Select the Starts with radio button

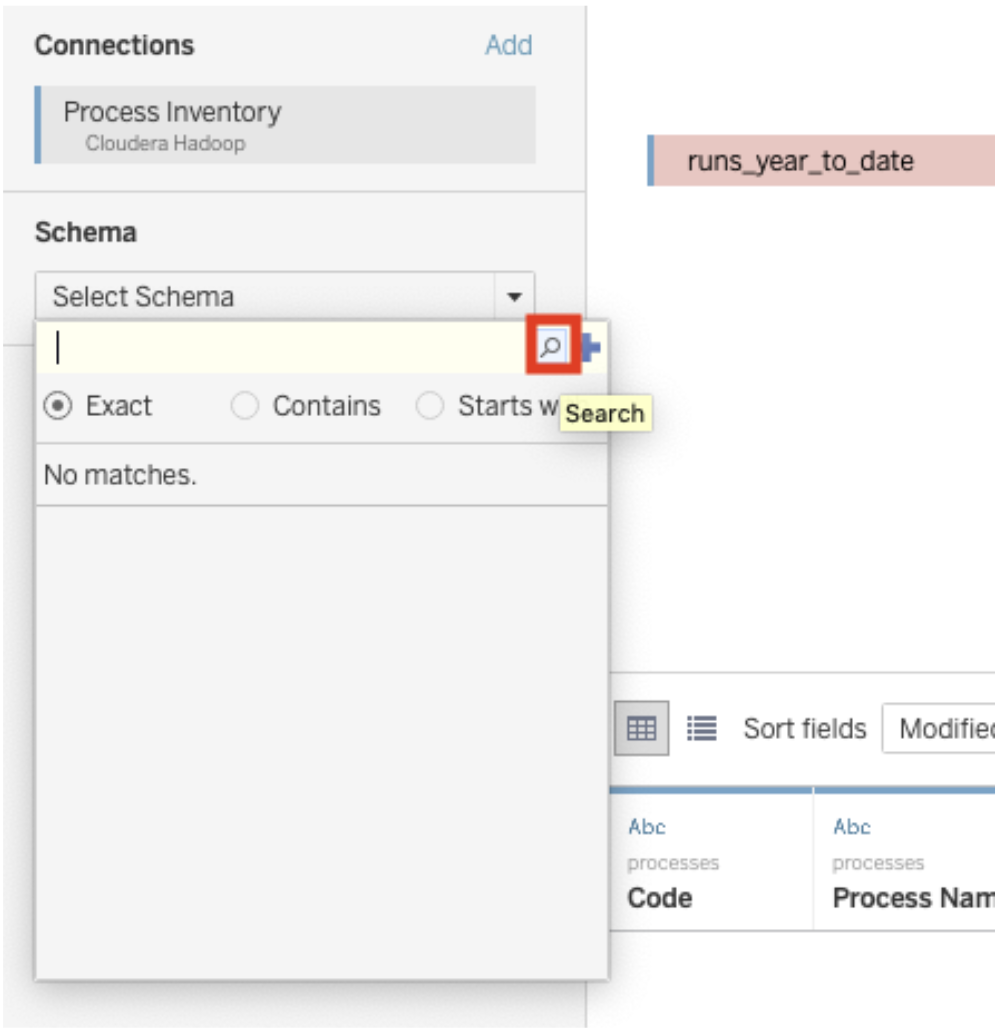coord(430,406)
